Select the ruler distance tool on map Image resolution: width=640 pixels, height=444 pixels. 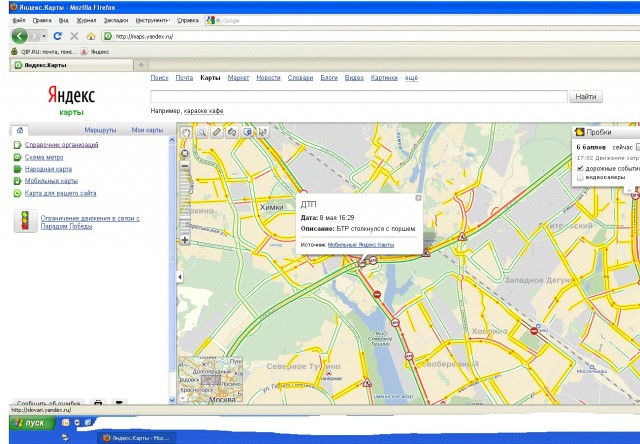tap(217, 131)
